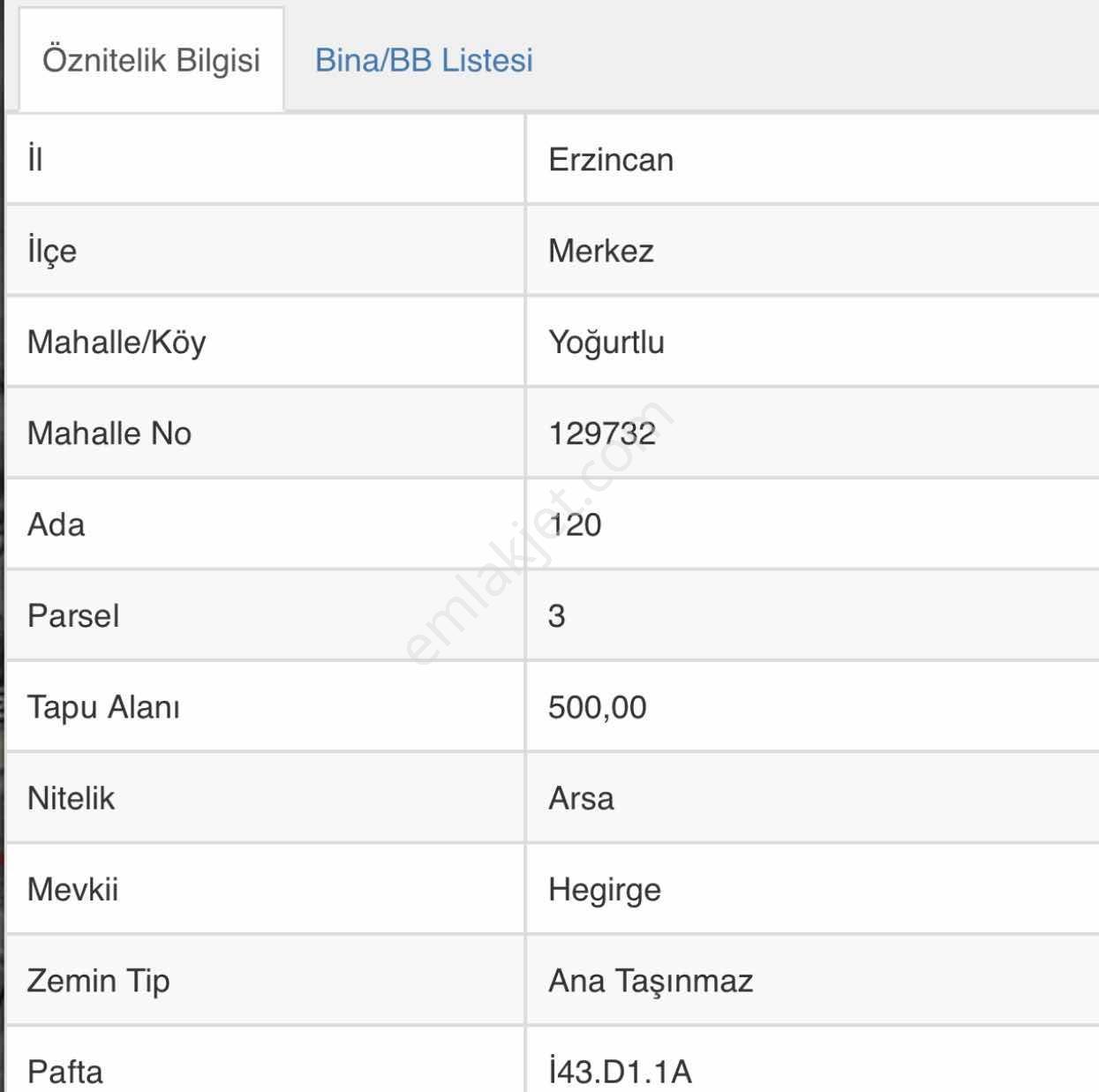The image size is (1099, 1092).
Task: Switch to the Bina/BB Listesi tab
Action: pyautogui.click(x=424, y=60)
